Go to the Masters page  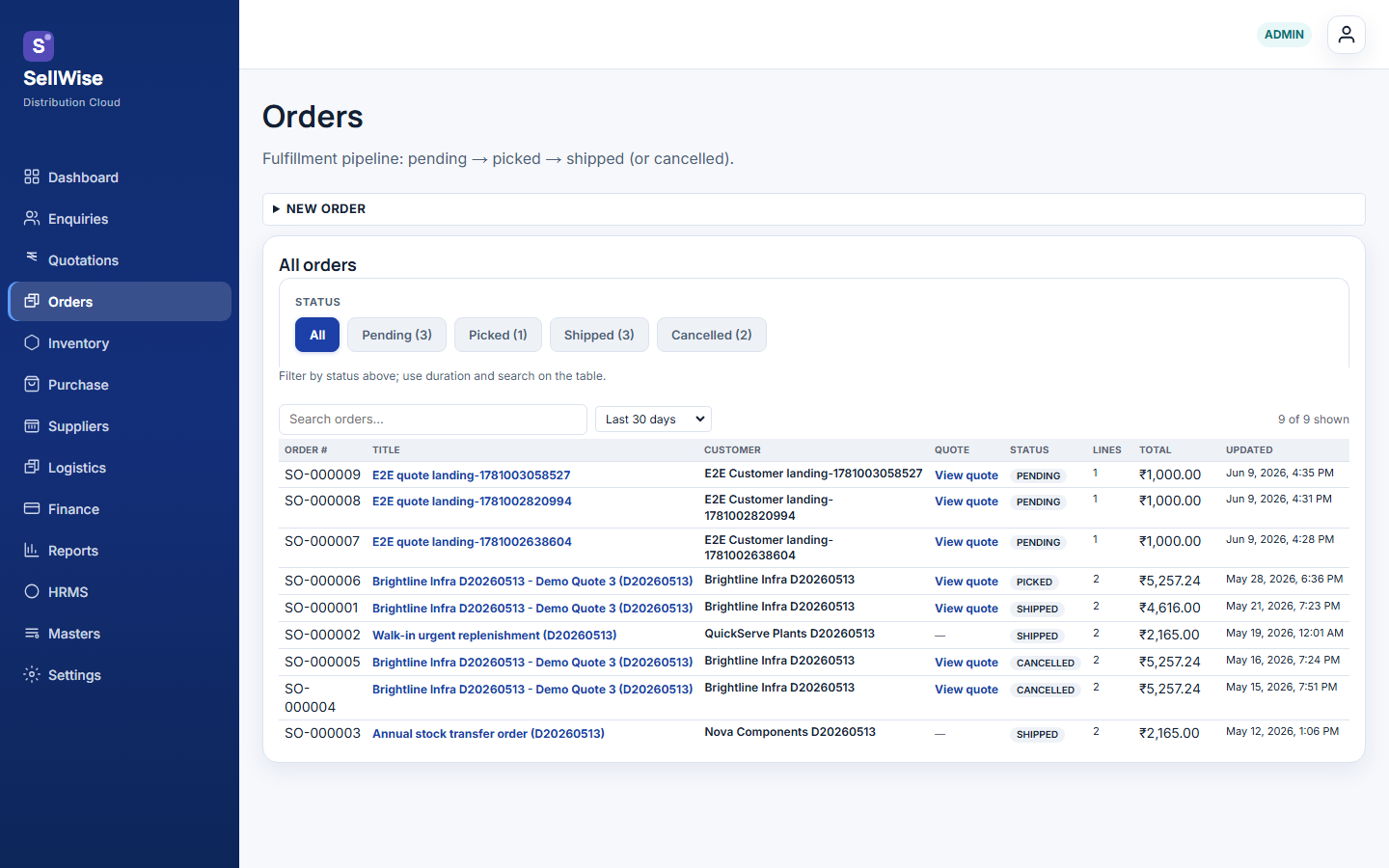(x=120, y=634)
